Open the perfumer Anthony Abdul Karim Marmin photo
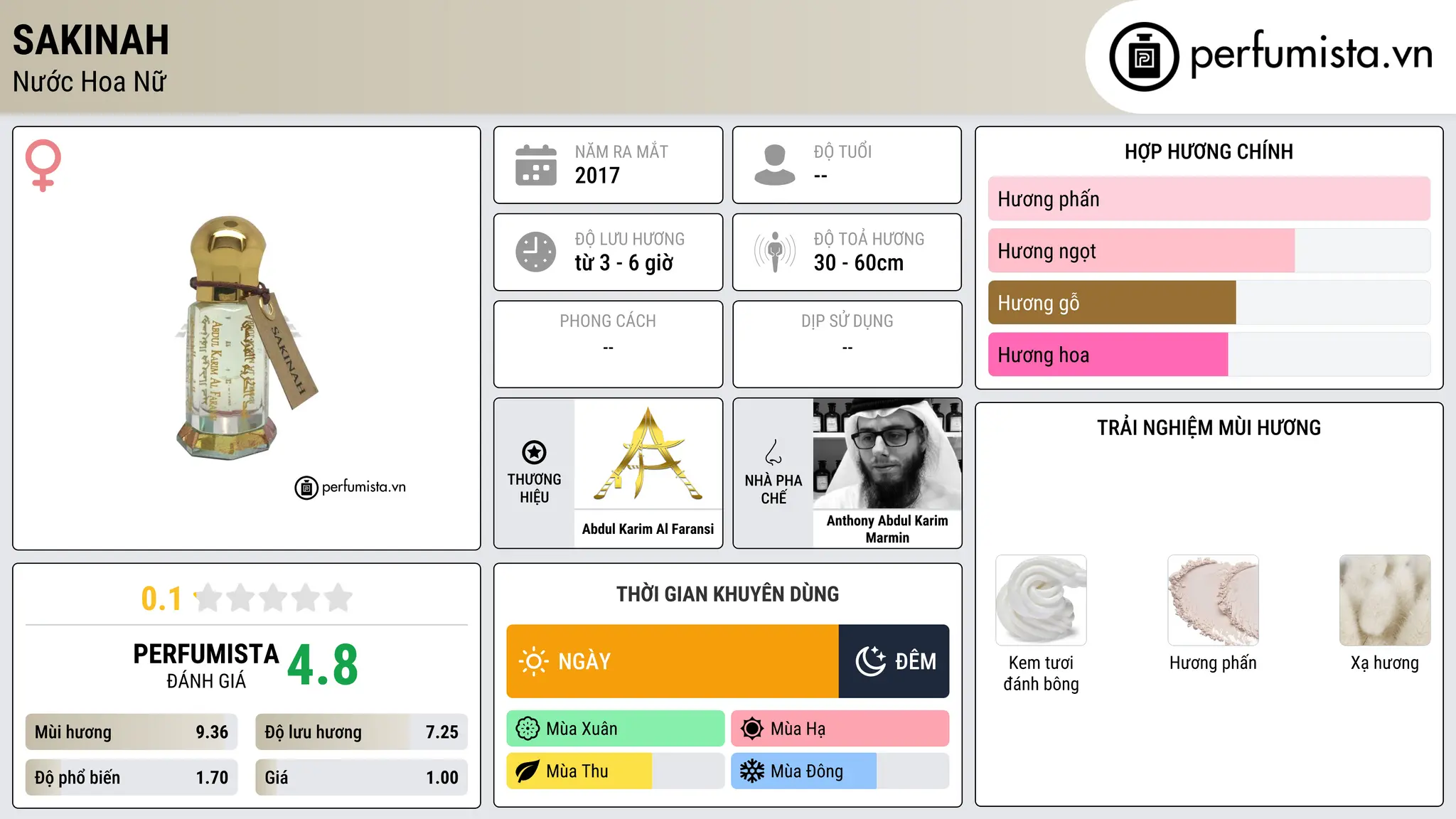1456x819 pixels. tap(887, 454)
